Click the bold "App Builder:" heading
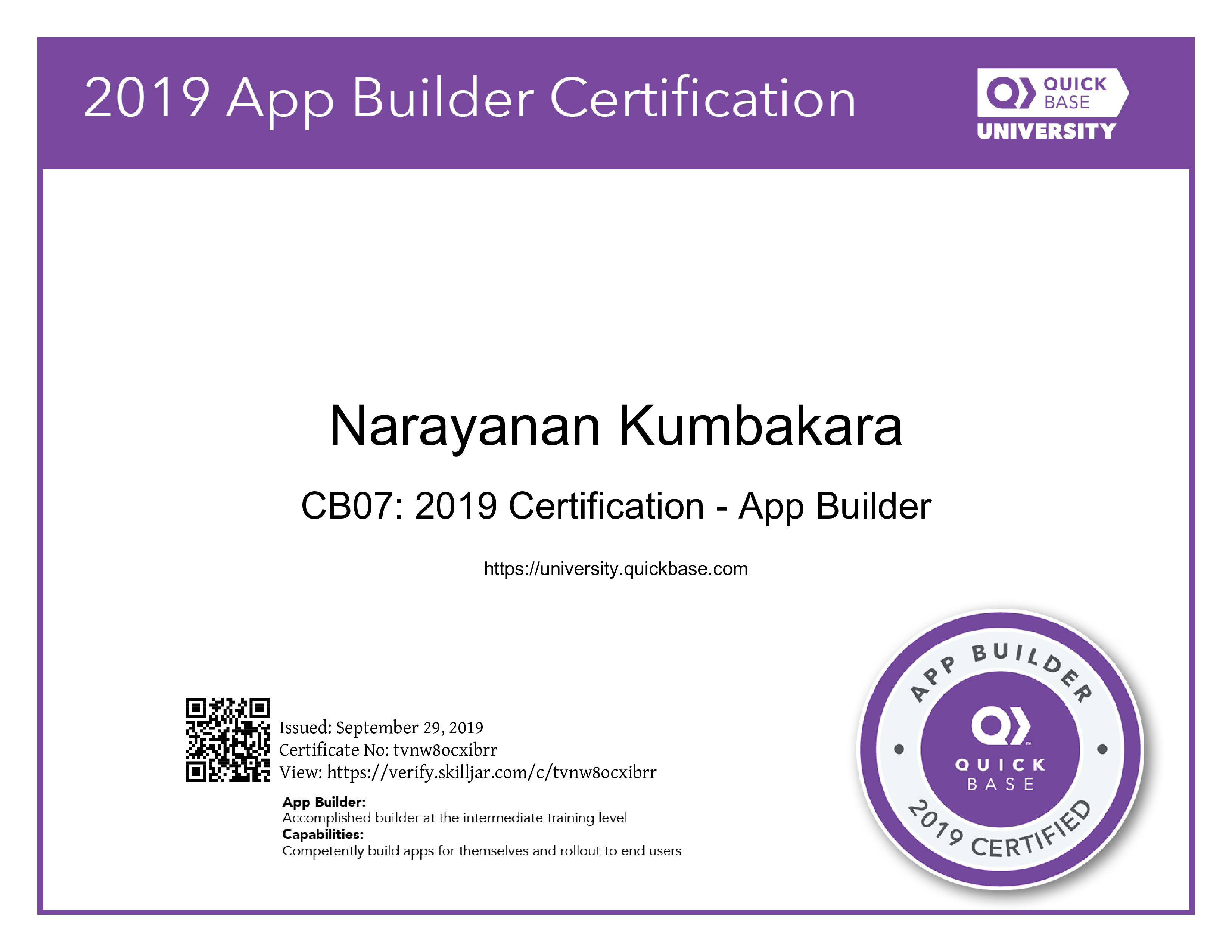1232x952 pixels. click(x=324, y=802)
